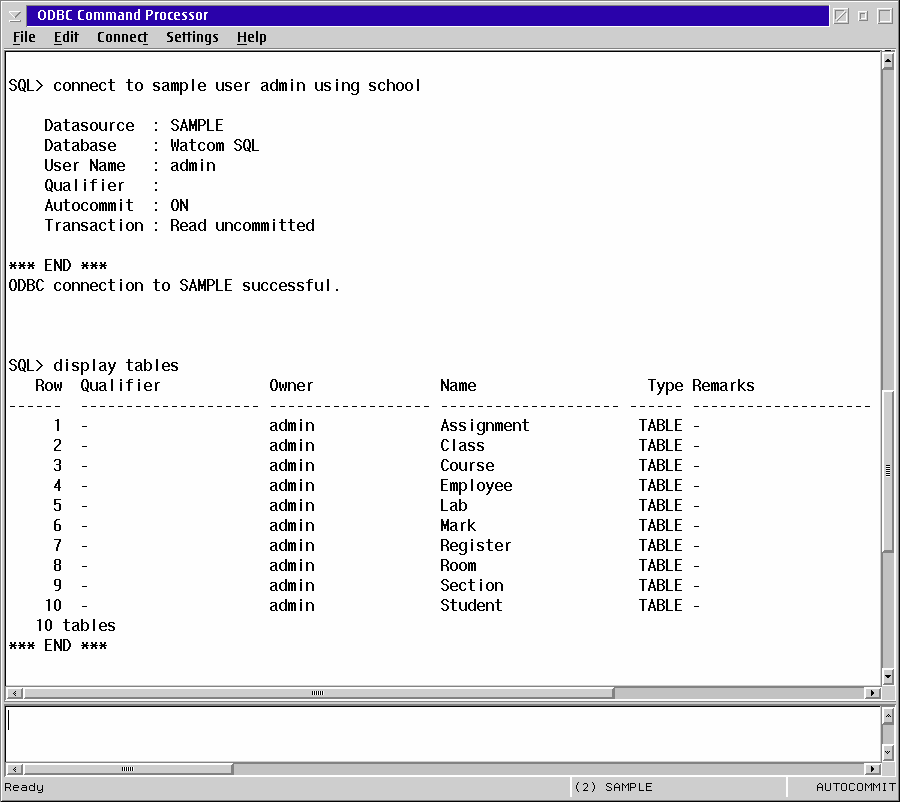Viewport: 900px width, 802px height.
Task: Click the command input scroll down arrow
Action: (x=887, y=752)
